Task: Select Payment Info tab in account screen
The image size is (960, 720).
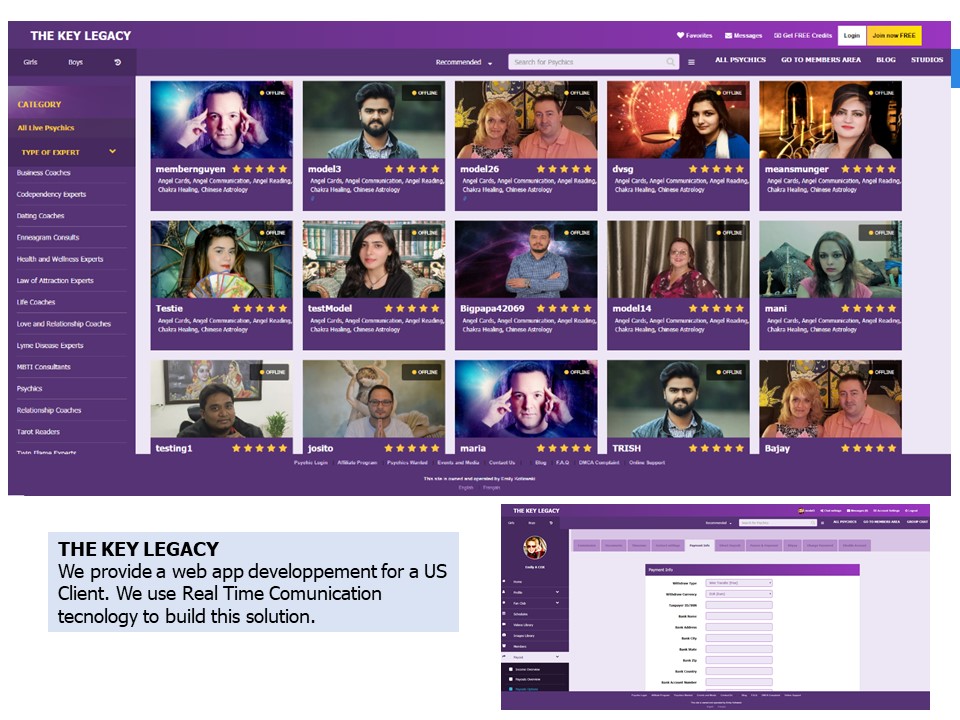Action: click(x=700, y=545)
